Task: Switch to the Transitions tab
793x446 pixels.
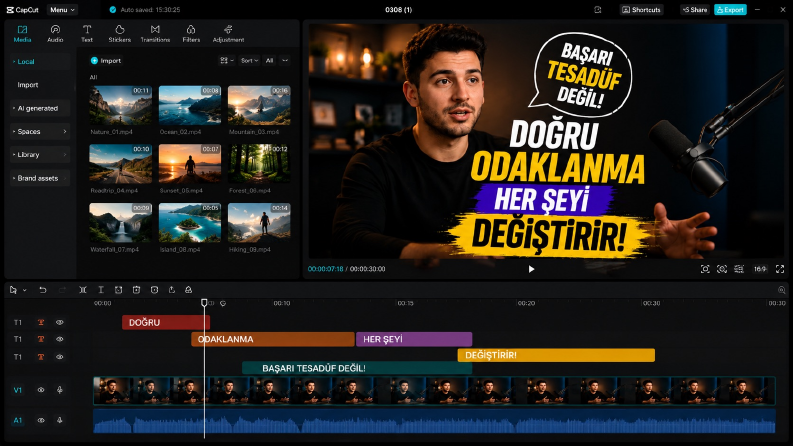Action: point(155,33)
